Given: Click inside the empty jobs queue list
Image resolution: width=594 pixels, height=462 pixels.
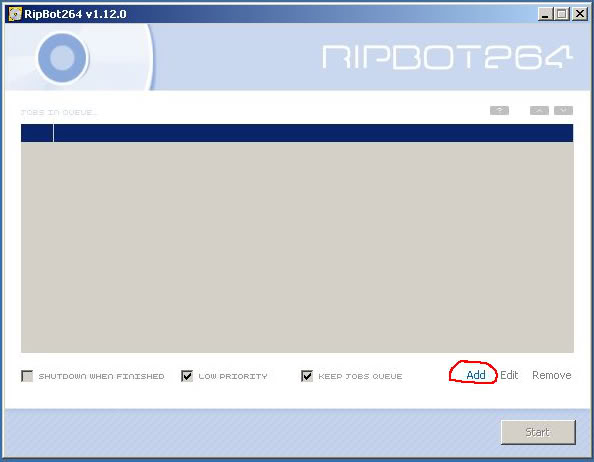Looking at the screenshot, I should tap(297, 247).
